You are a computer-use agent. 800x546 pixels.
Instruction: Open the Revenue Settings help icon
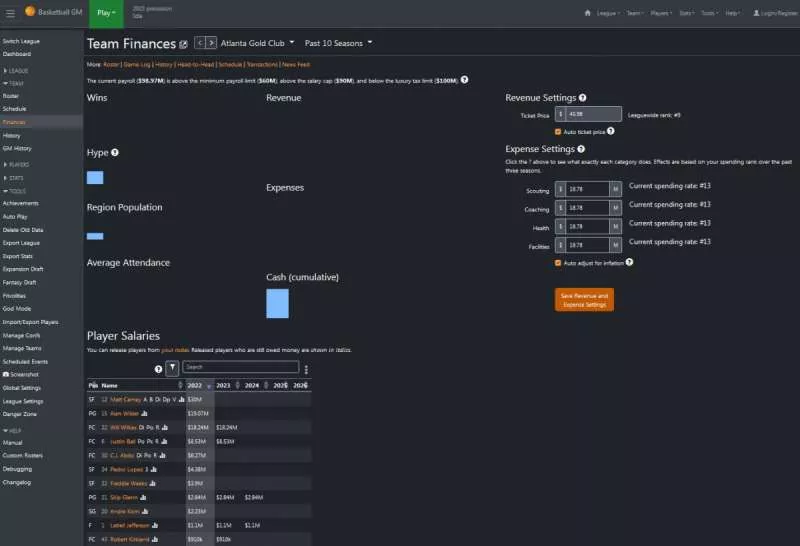click(x=583, y=98)
